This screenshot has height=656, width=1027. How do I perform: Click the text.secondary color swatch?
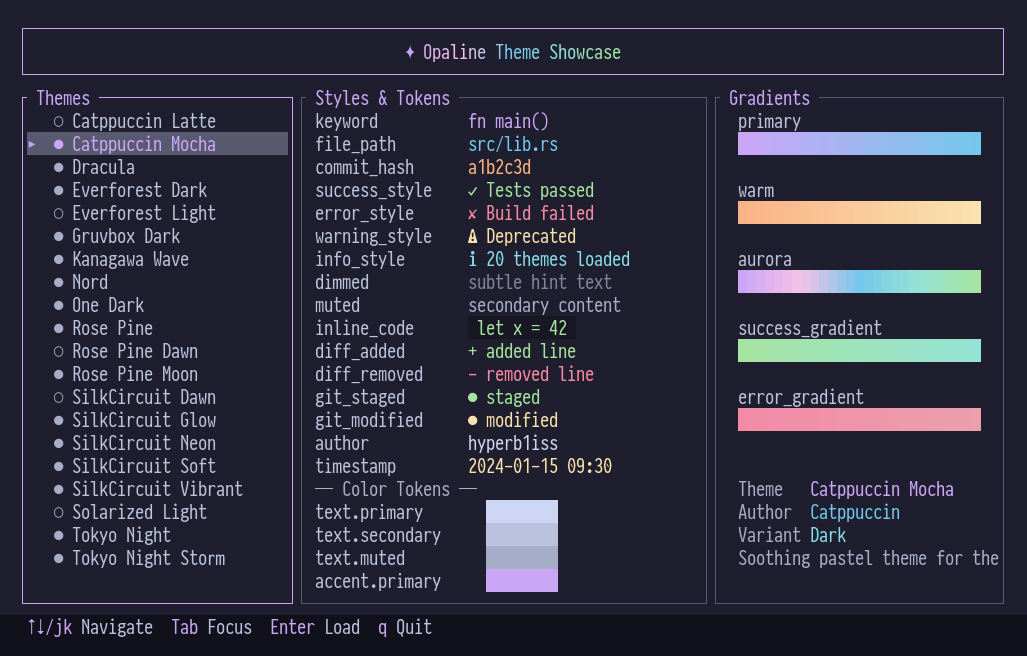pos(522,534)
